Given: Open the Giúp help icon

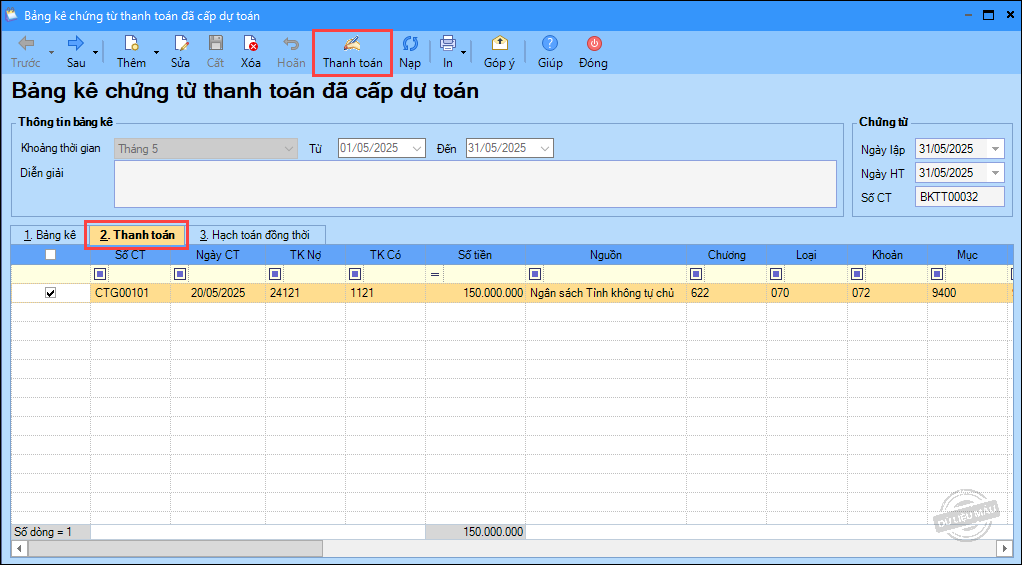Looking at the screenshot, I should (x=550, y=44).
